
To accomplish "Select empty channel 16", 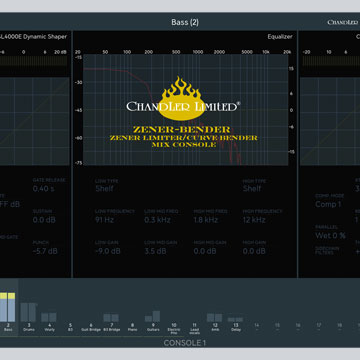I will (298, 326).
